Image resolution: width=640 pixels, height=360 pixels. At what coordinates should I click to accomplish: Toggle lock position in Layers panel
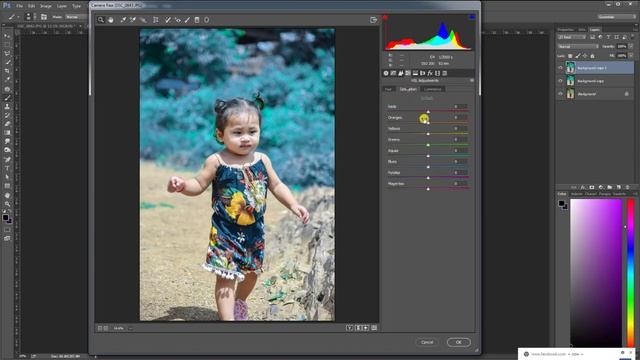click(x=585, y=56)
